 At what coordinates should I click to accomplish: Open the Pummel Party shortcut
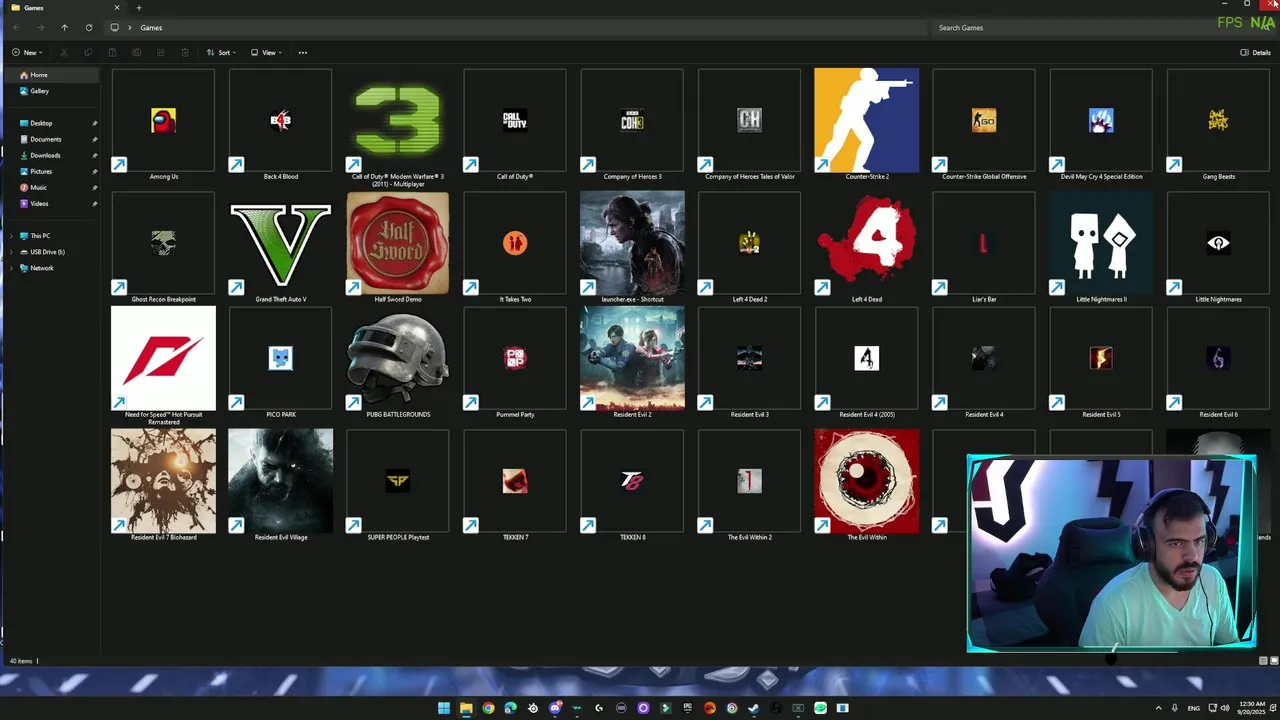click(x=515, y=362)
